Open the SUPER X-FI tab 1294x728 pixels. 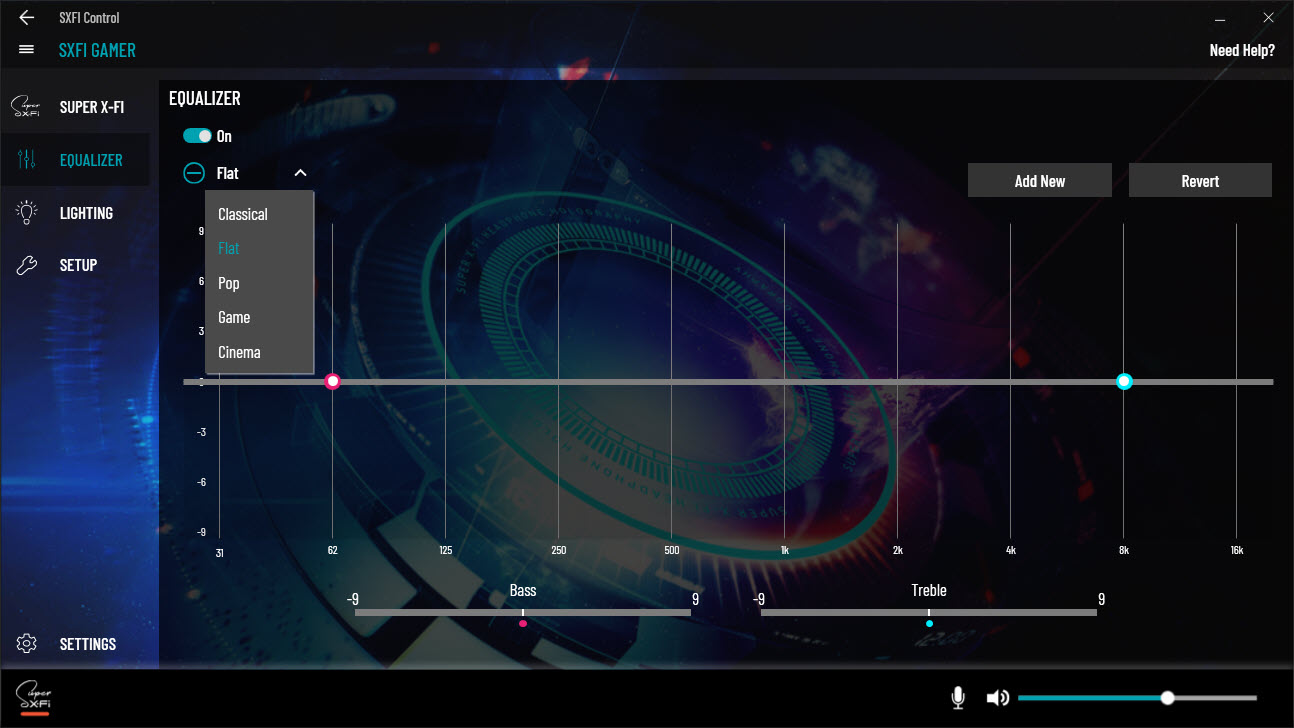point(92,107)
